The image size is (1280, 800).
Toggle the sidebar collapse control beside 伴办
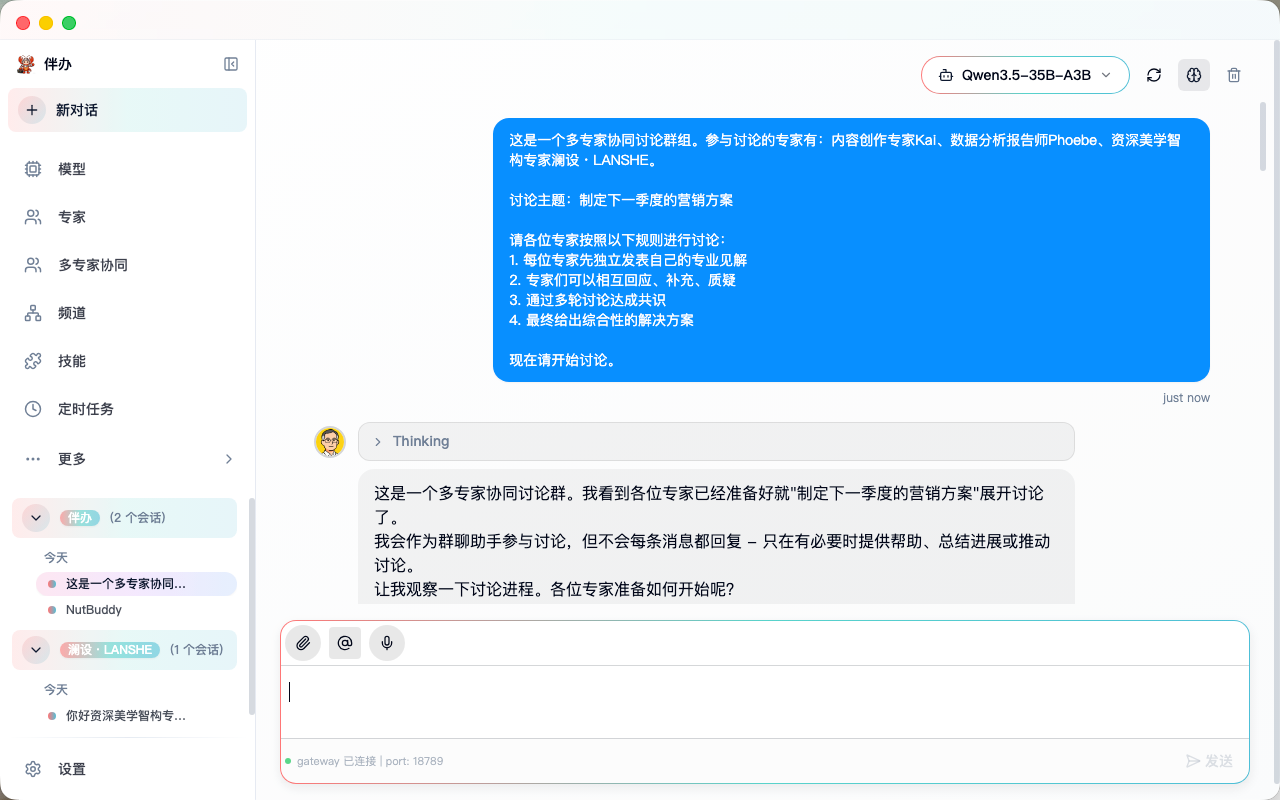[231, 63]
